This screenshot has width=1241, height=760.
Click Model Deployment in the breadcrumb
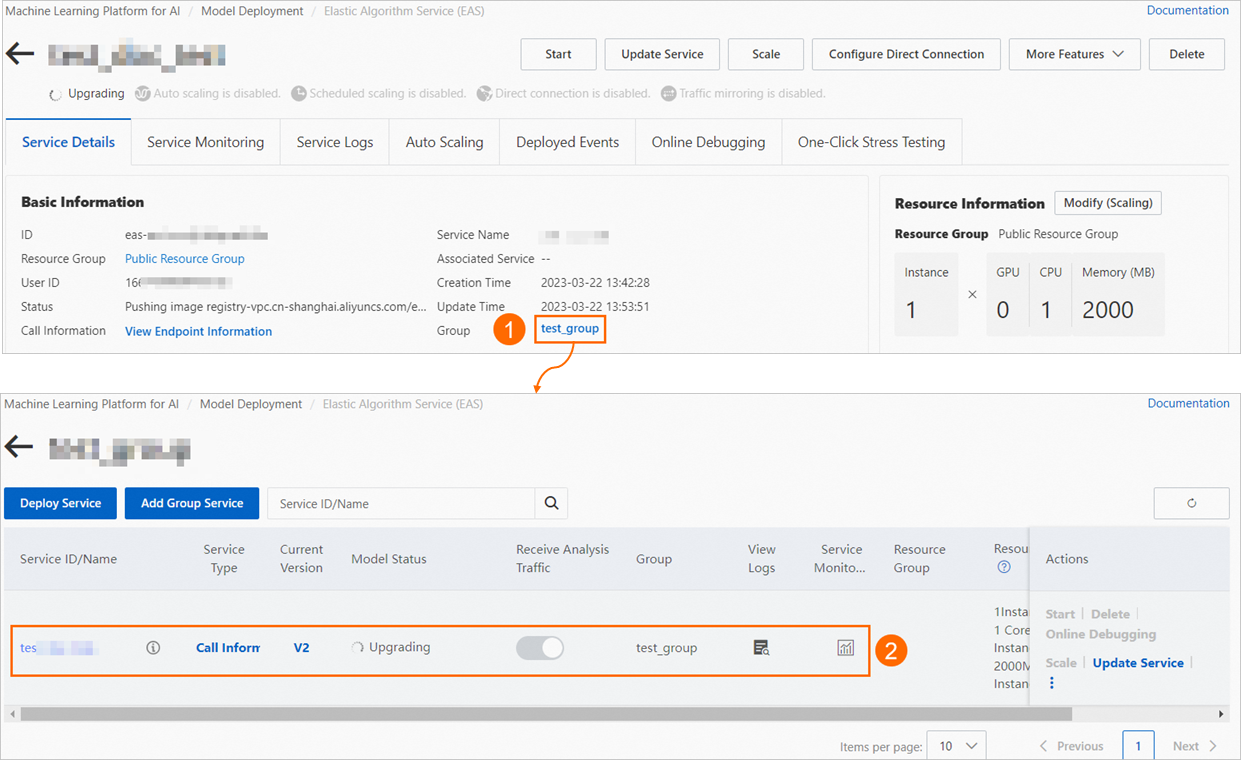click(x=251, y=10)
